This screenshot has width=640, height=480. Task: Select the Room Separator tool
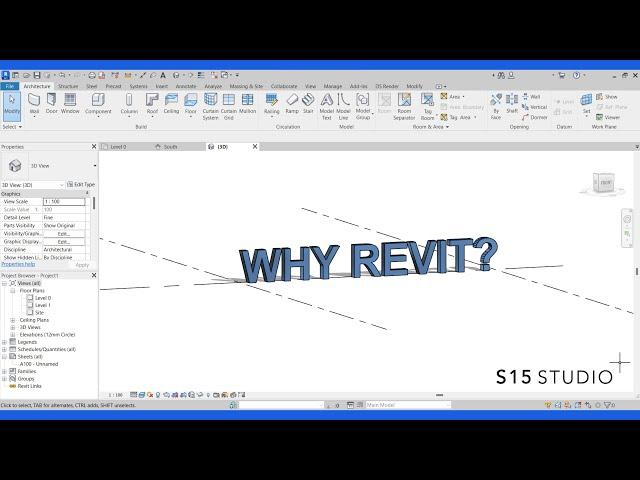point(404,107)
